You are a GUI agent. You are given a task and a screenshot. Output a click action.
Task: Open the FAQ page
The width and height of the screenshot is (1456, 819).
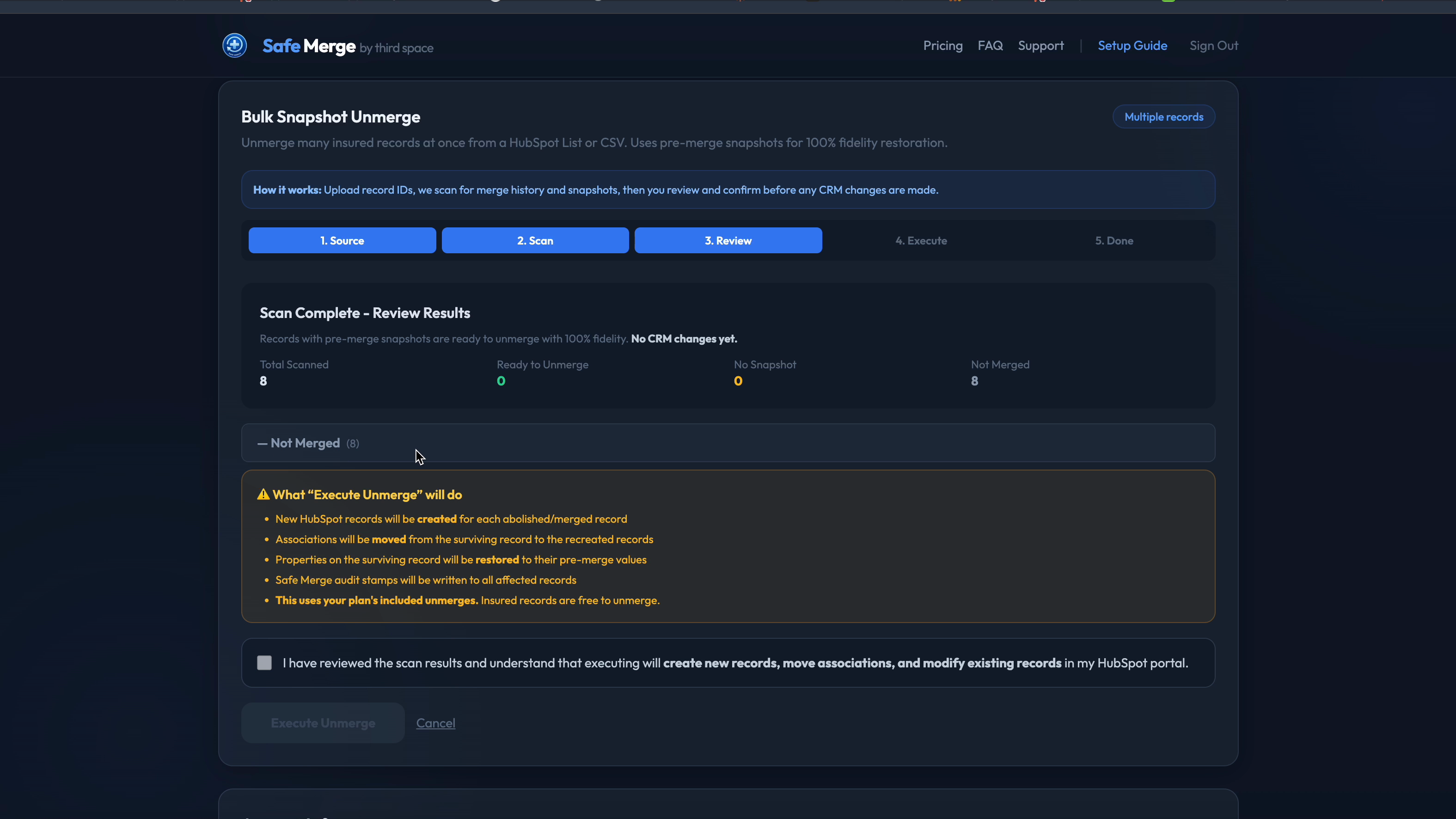tap(990, 45)
